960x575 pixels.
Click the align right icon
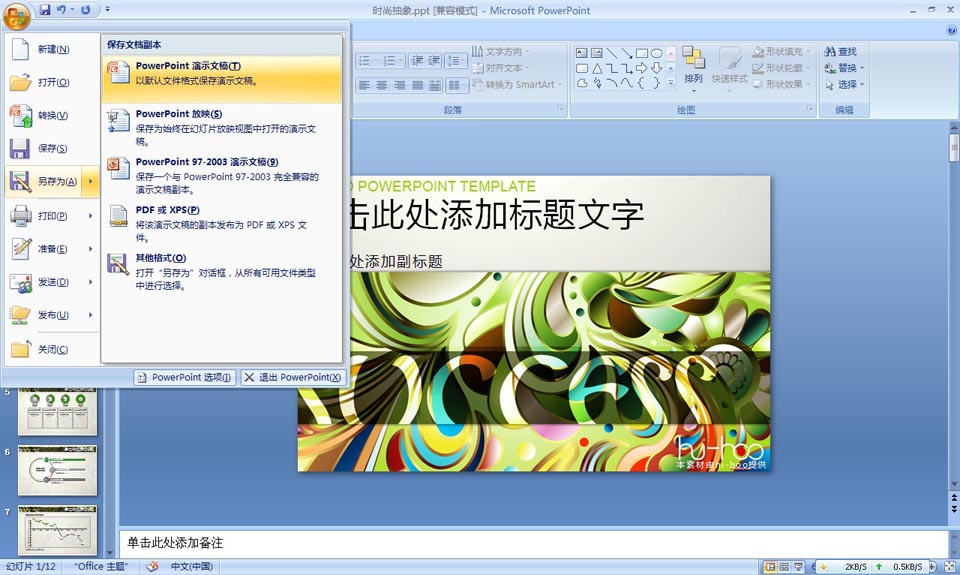(400, 85)
